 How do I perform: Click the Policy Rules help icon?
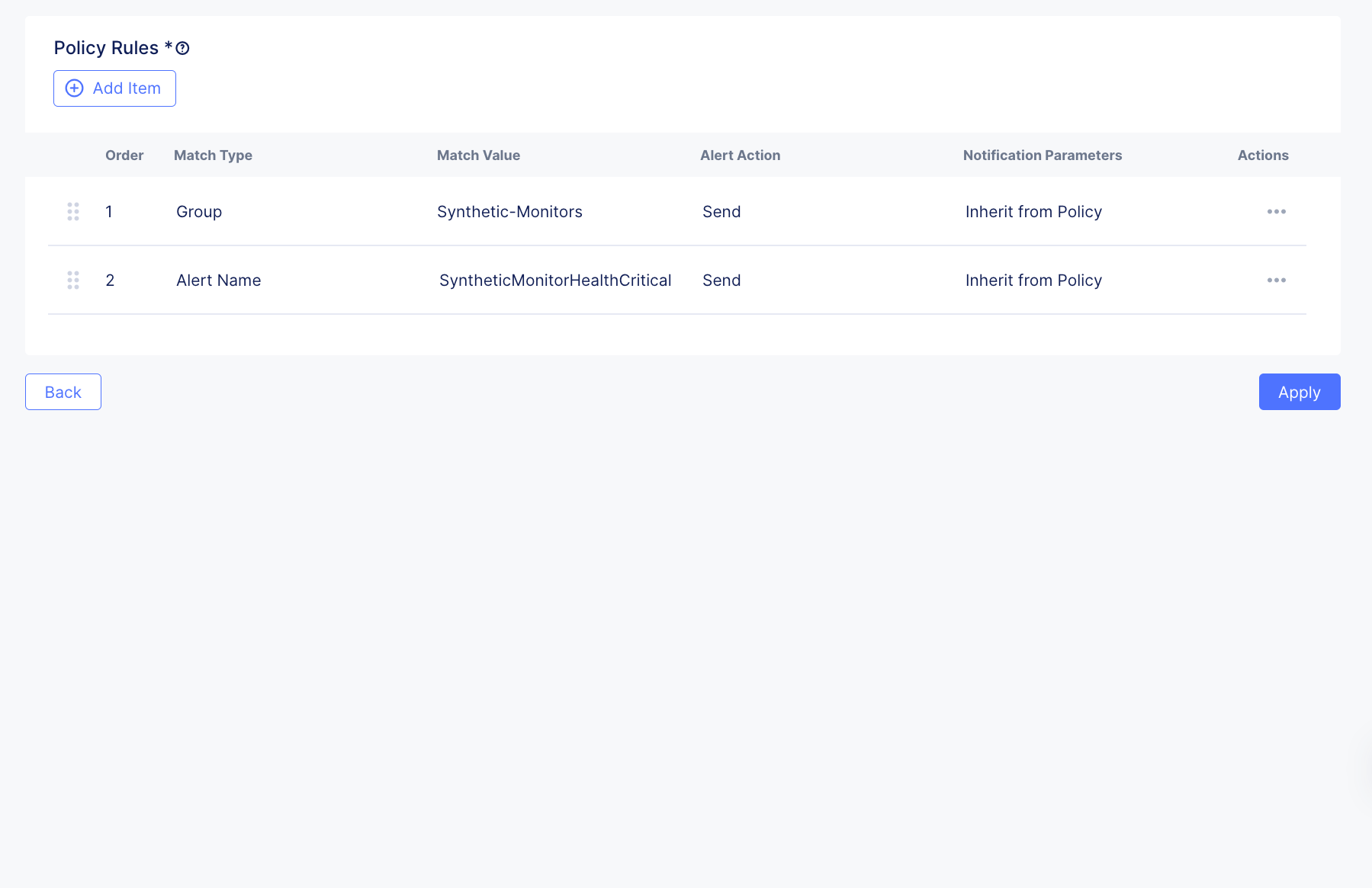[182, 48]
